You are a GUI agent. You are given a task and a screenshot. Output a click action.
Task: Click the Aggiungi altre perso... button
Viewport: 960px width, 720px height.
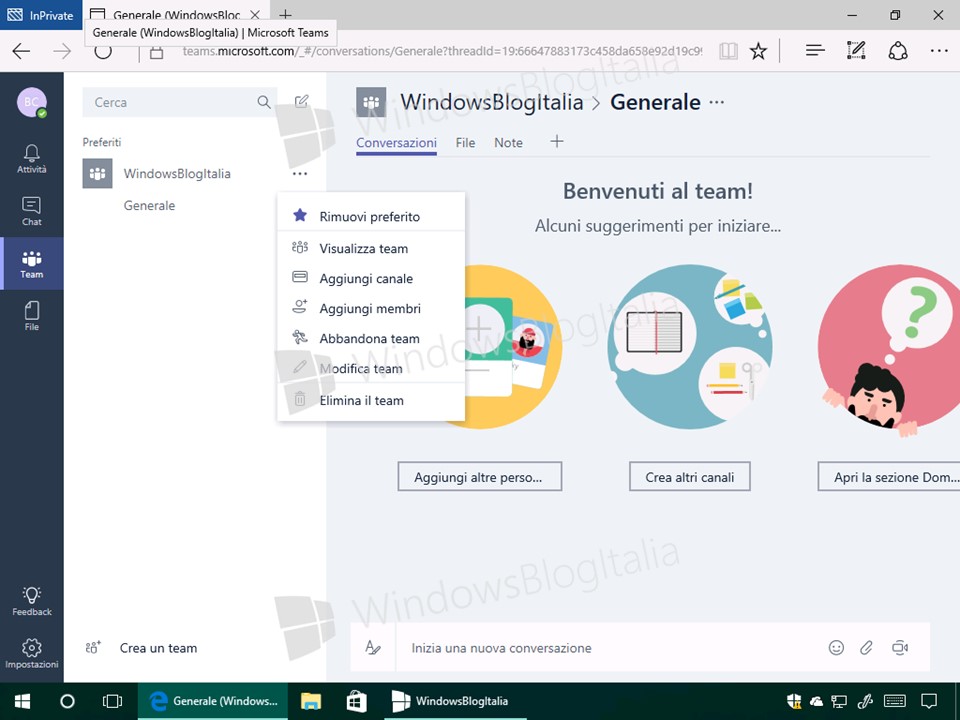(x=479, y=476)
